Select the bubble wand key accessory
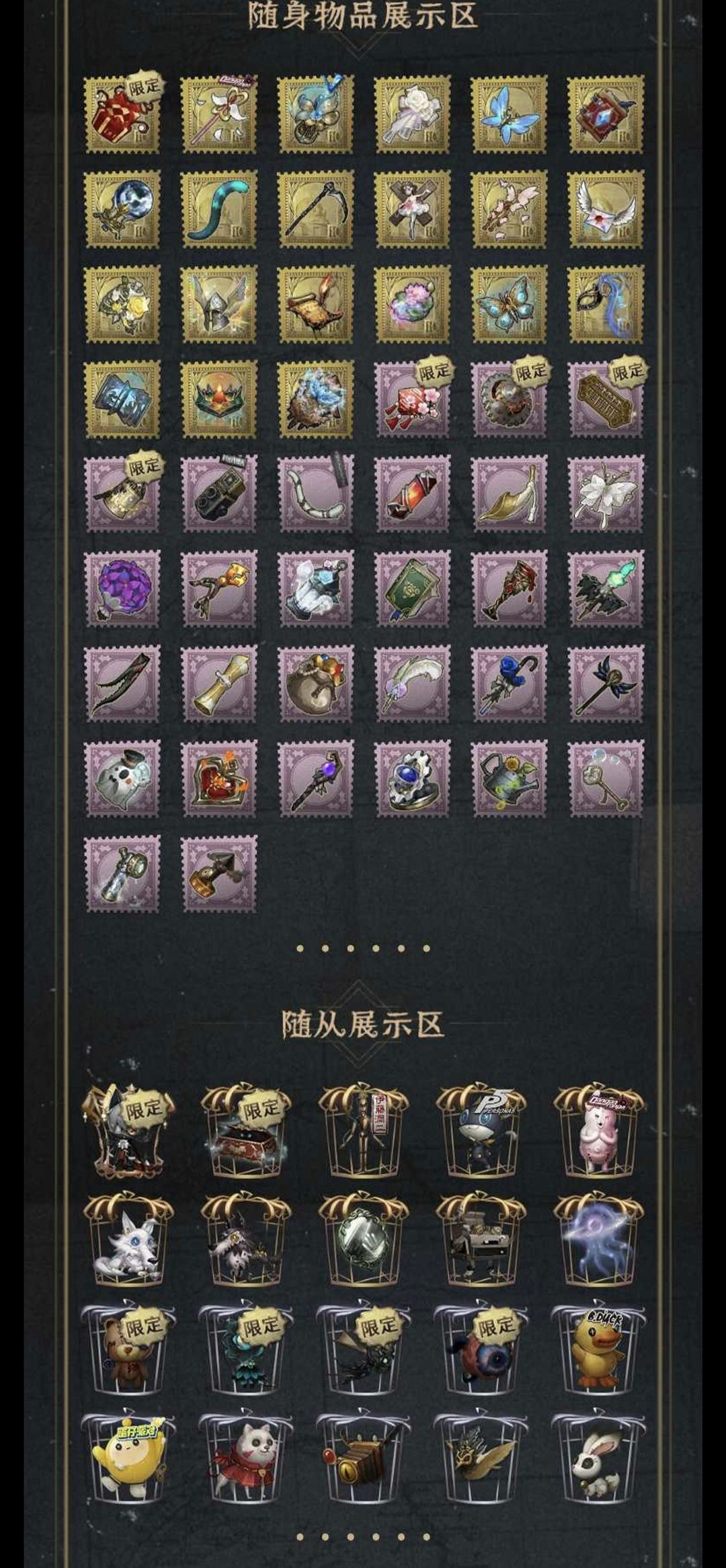This screenshot has height=1568, width=726. (x=606, y=779)
